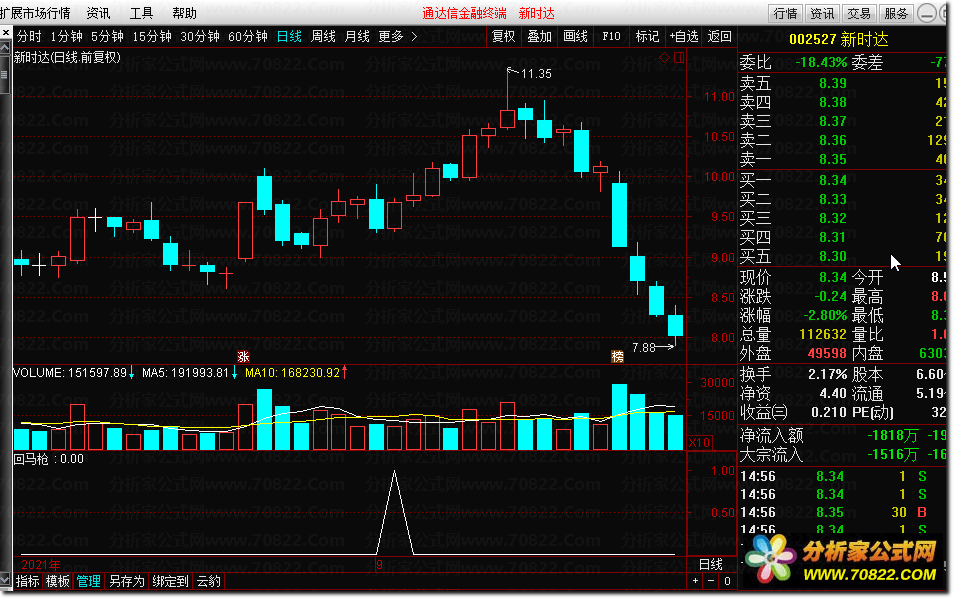Switch to the 分时 chart tab

tap(29, 37)
